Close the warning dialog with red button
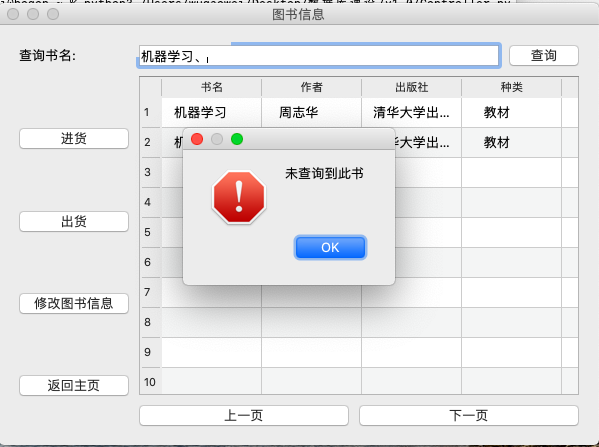Image resolution: width=599 pixels, height=447 pixels. 197,139
